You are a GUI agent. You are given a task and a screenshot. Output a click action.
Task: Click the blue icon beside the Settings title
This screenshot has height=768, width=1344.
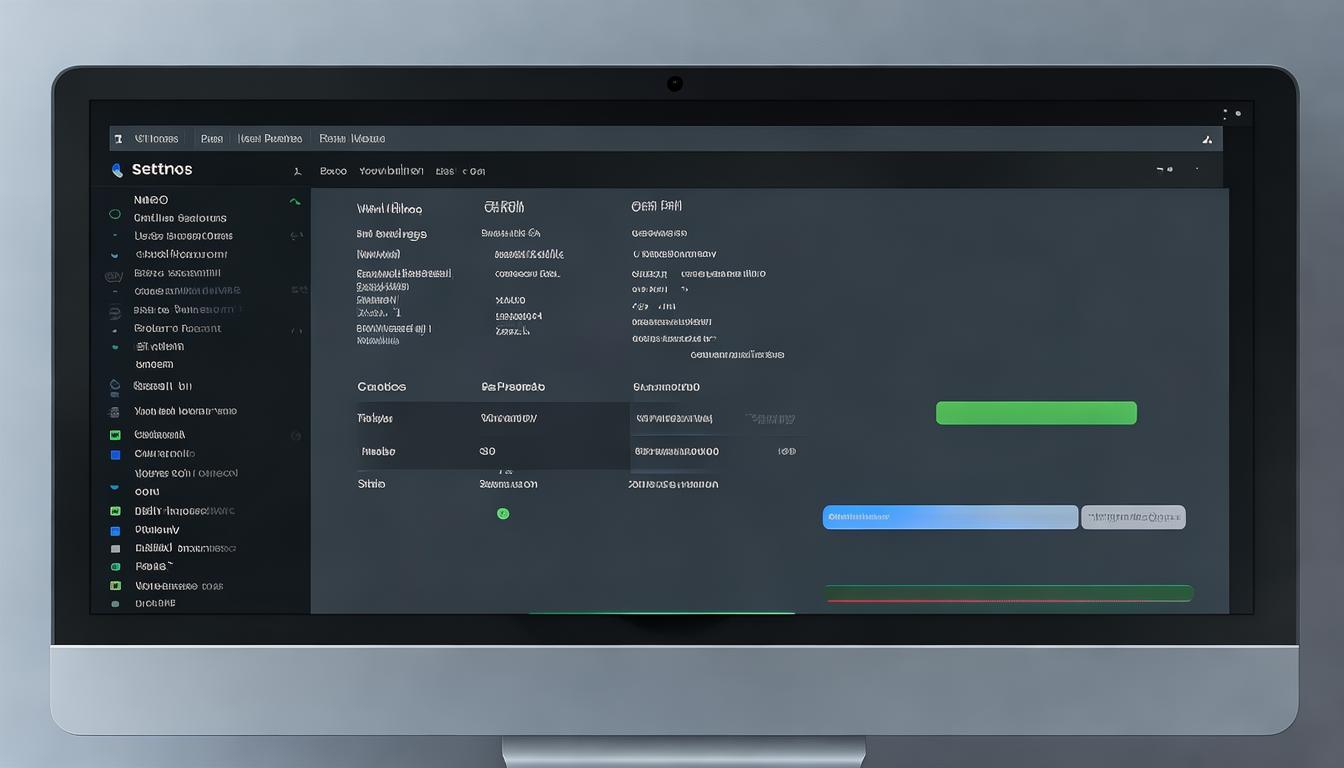click(x=117, y=170)
